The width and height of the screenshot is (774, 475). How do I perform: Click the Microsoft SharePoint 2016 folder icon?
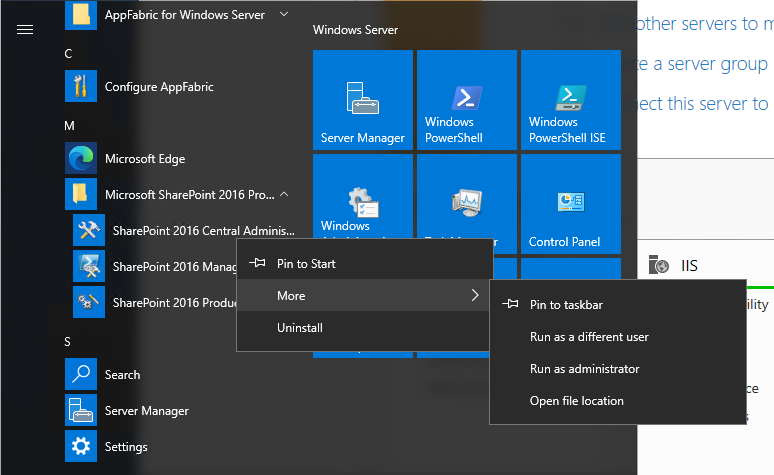(81, 195)
